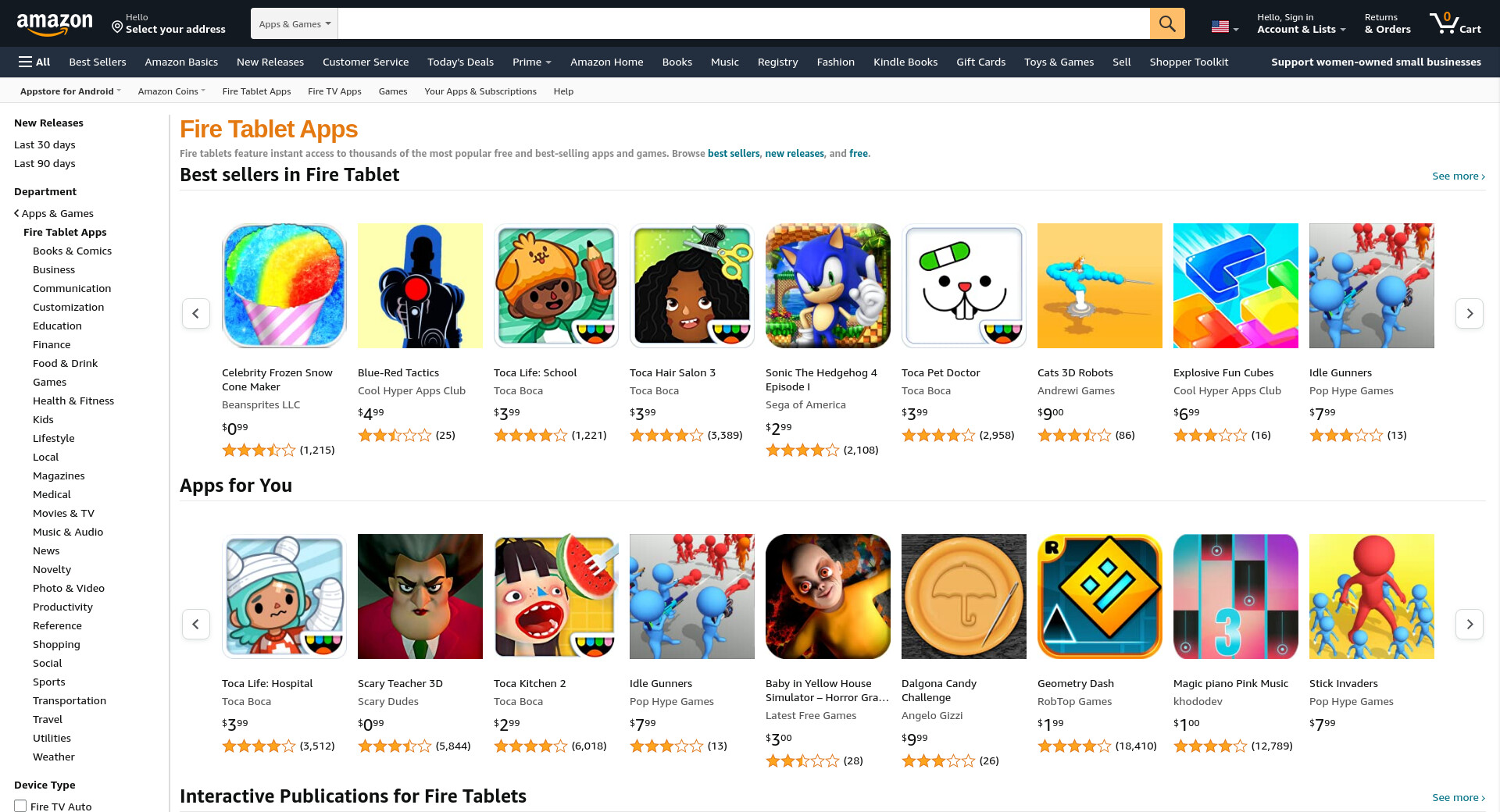
Task: Show next Best sellers carousel page
Action: (1470, 313)
